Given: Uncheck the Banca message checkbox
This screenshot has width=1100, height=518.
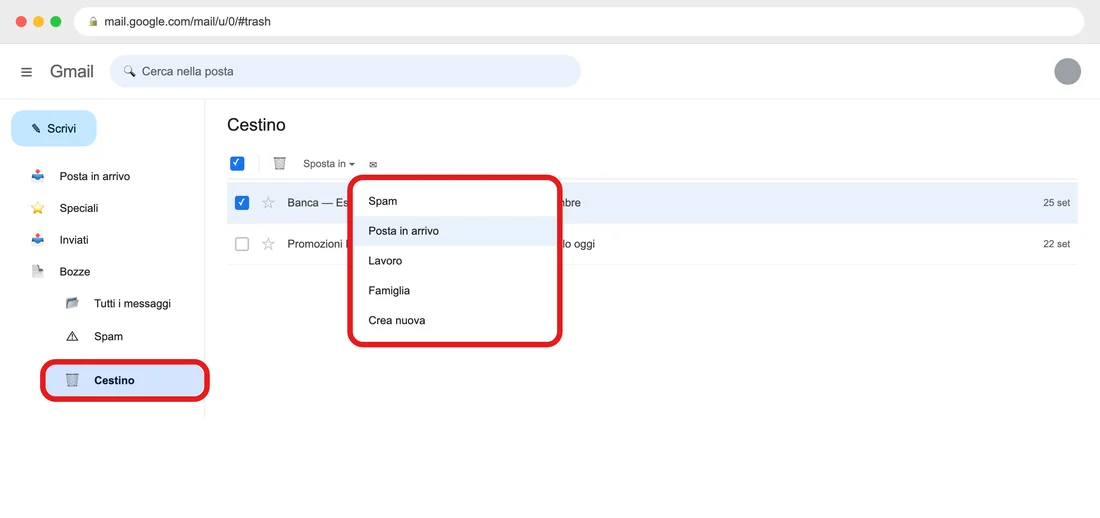Looking at the screenshot, I should click(x=242, y=203).
